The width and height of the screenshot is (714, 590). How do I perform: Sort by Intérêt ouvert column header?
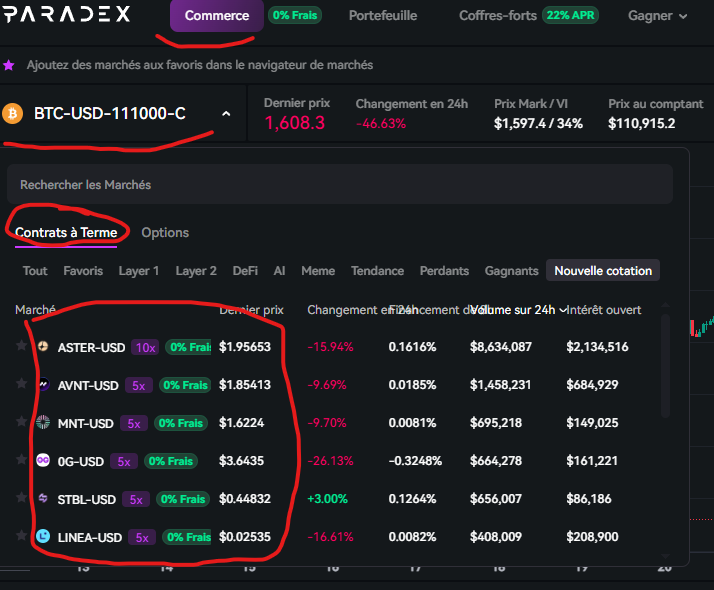604,310
